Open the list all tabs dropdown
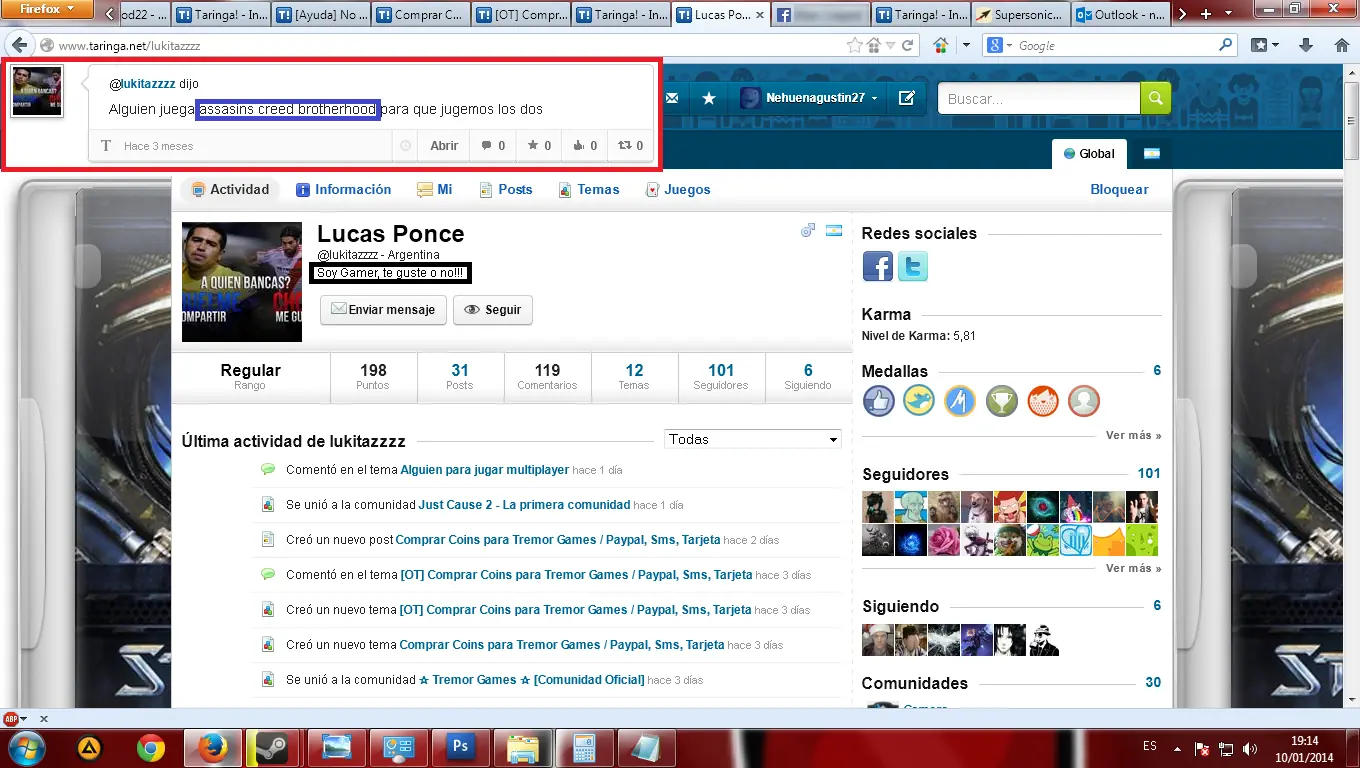 (x=1227, y=14)
